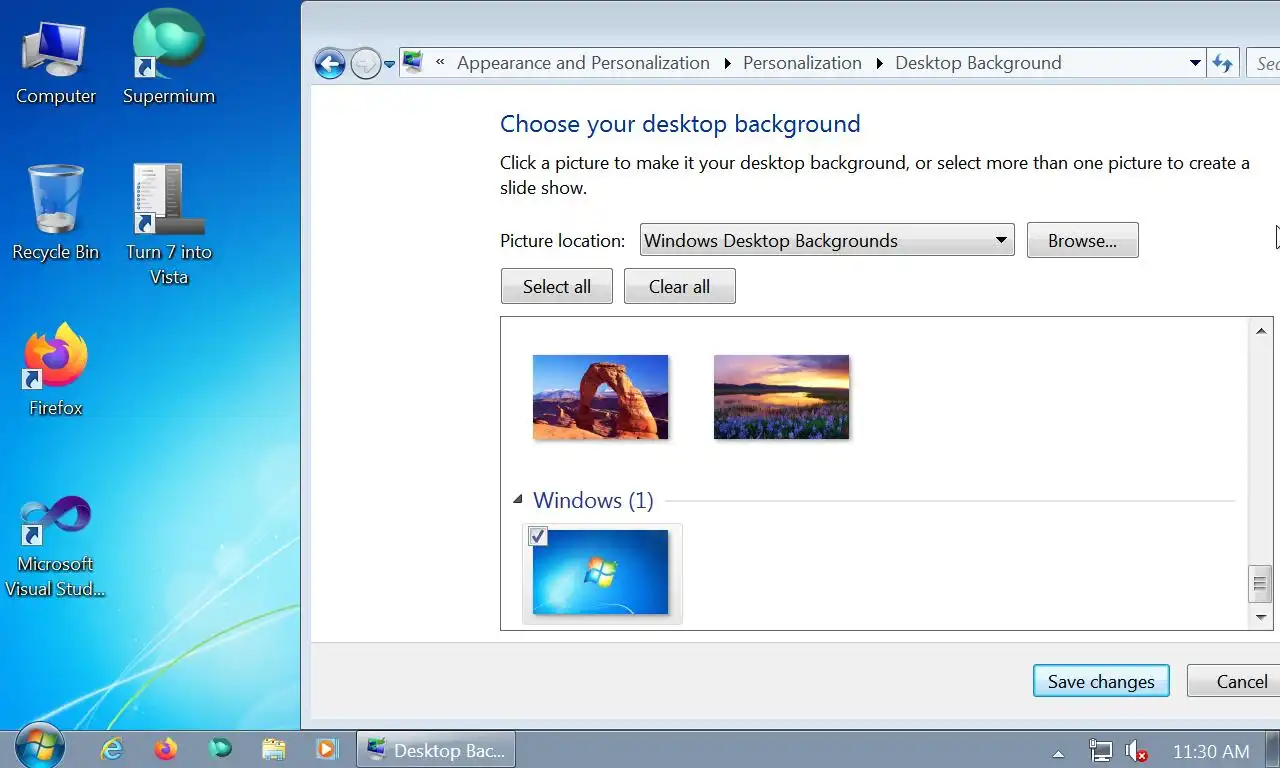Click the Control Panel icon in address bar

point(413,63)
